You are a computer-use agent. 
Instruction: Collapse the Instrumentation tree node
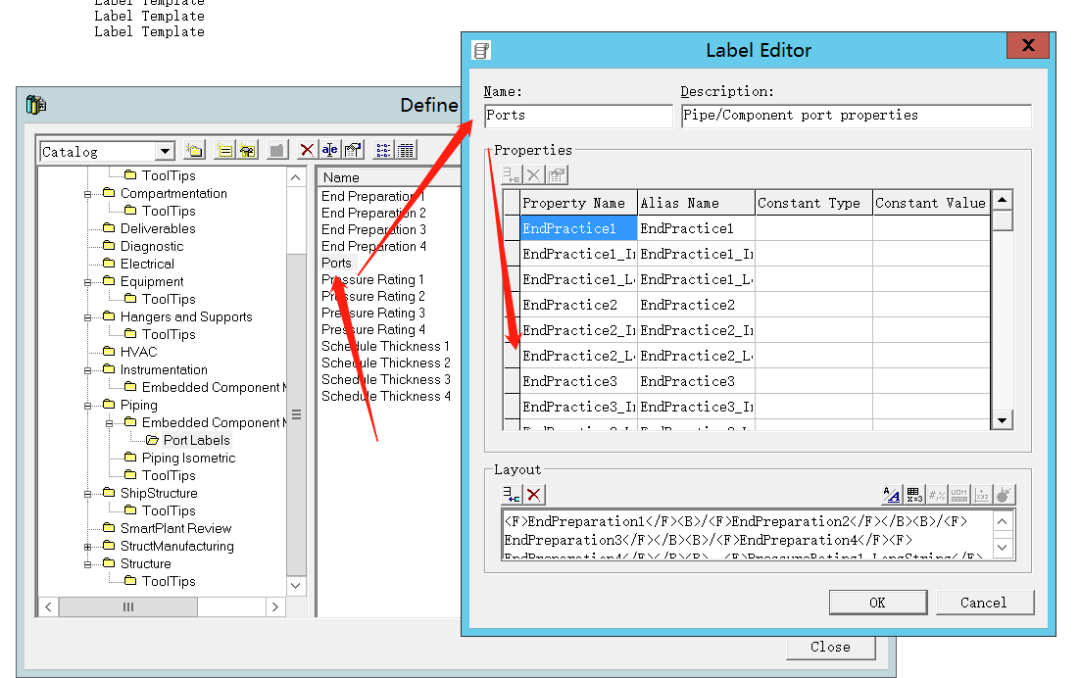87,371
